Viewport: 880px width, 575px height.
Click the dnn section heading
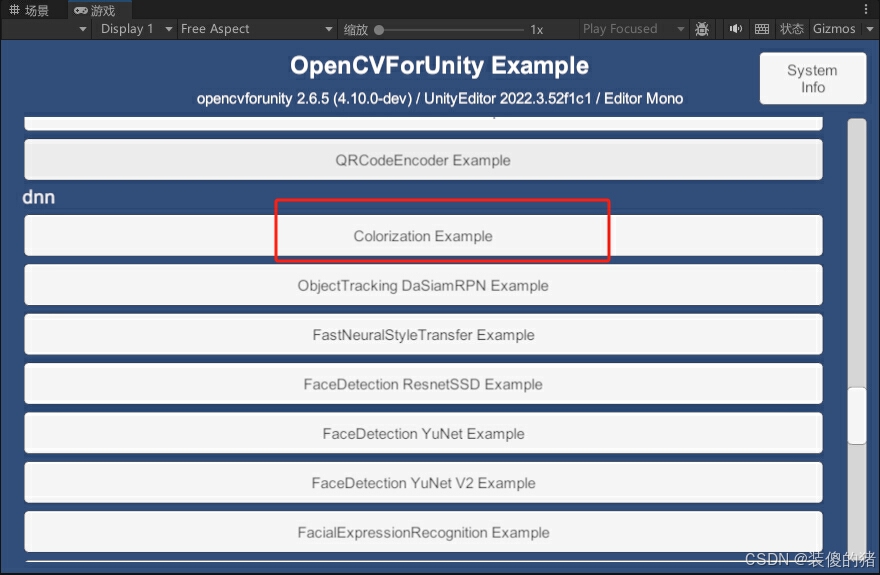[39, 197]
